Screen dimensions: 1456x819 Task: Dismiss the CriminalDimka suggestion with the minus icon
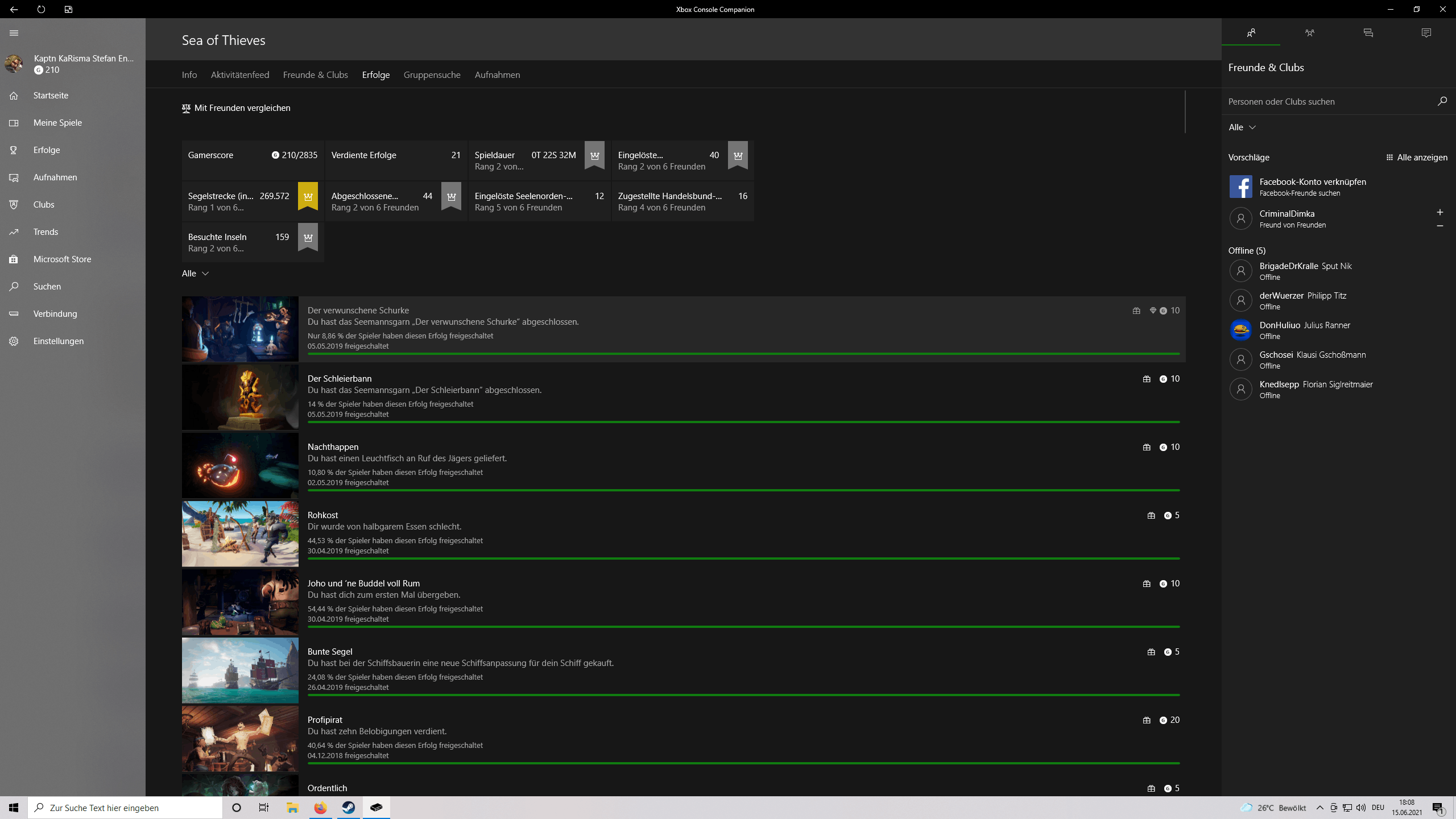coord(1440,226)
